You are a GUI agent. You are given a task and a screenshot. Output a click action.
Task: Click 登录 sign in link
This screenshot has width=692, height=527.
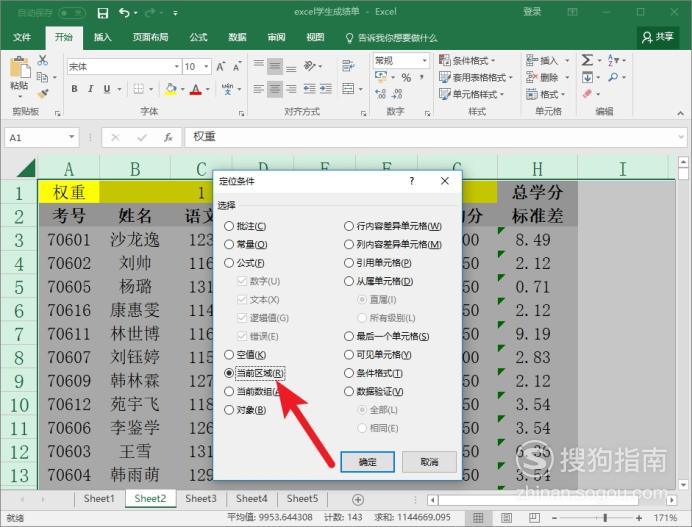532,12
